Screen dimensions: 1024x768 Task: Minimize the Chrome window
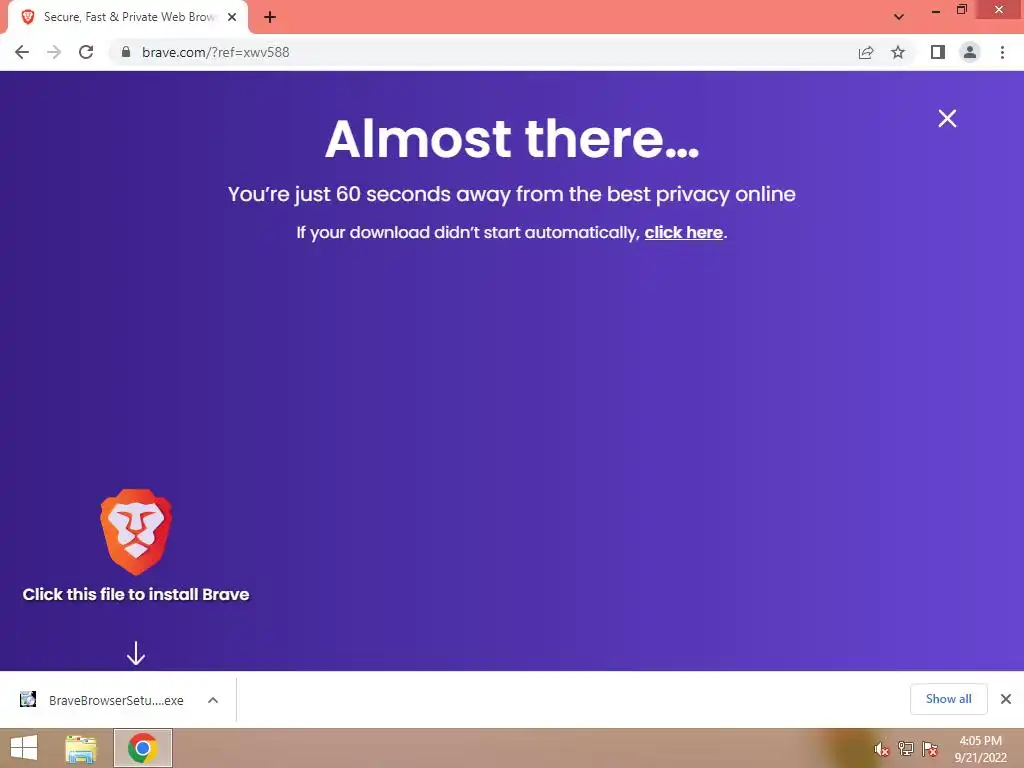936,11
